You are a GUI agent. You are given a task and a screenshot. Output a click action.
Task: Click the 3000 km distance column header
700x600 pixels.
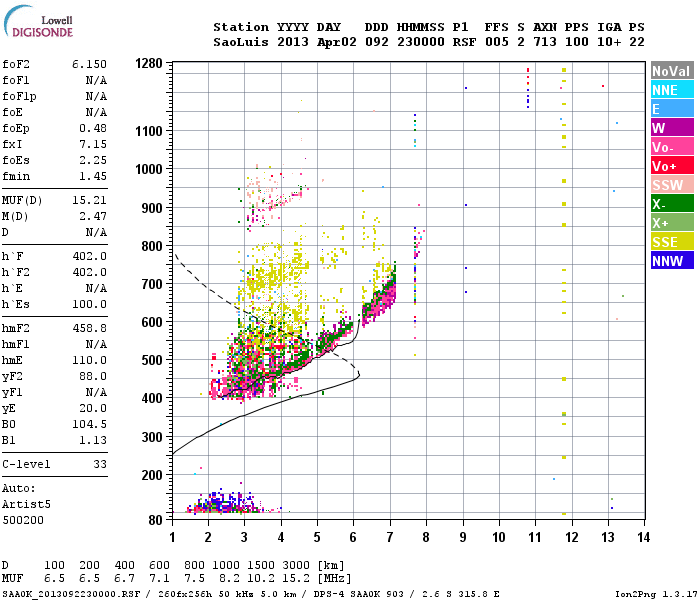tap(296, 566)
